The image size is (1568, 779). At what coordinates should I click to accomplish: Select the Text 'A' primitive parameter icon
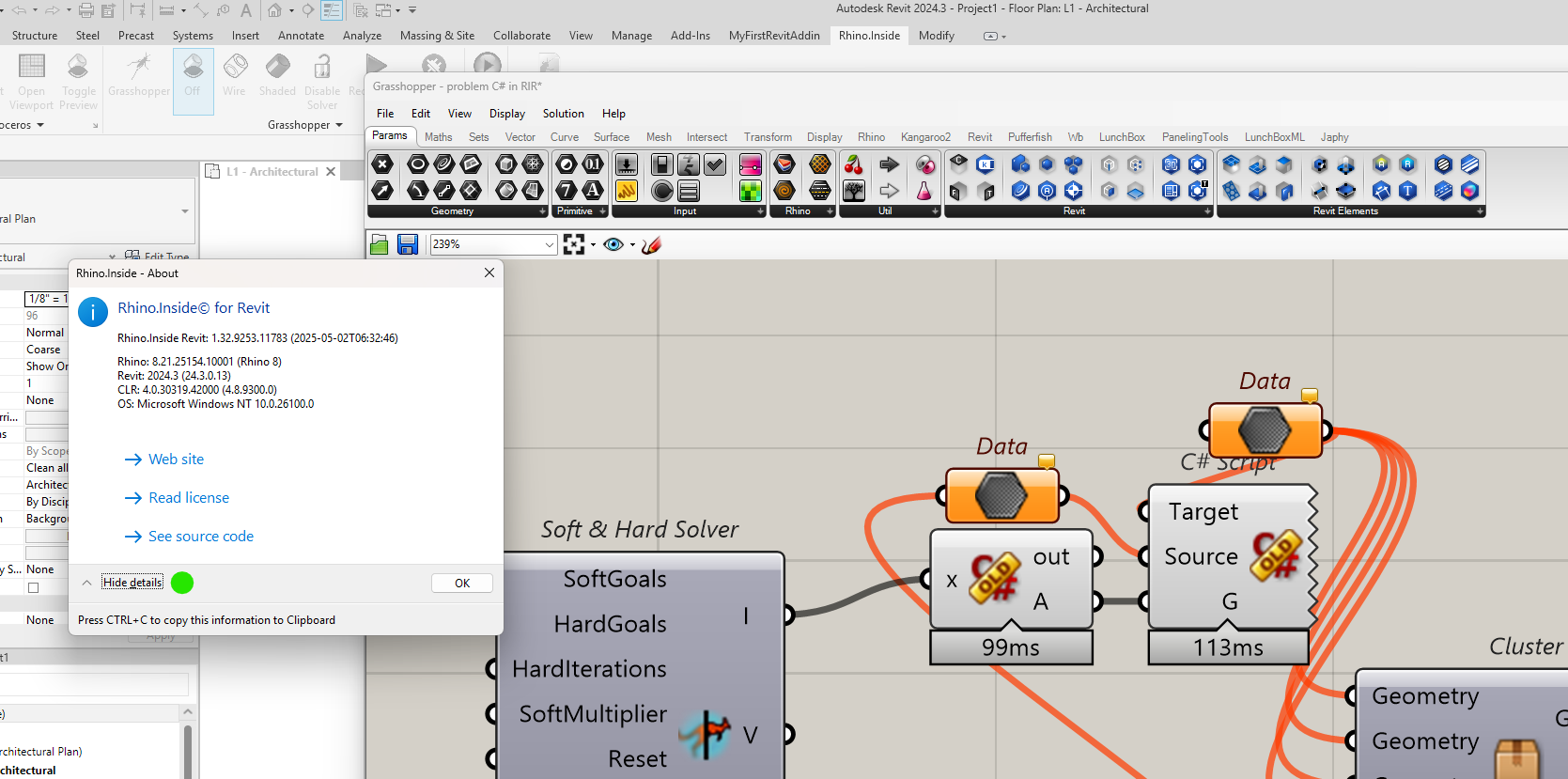[x=593, y=191]
